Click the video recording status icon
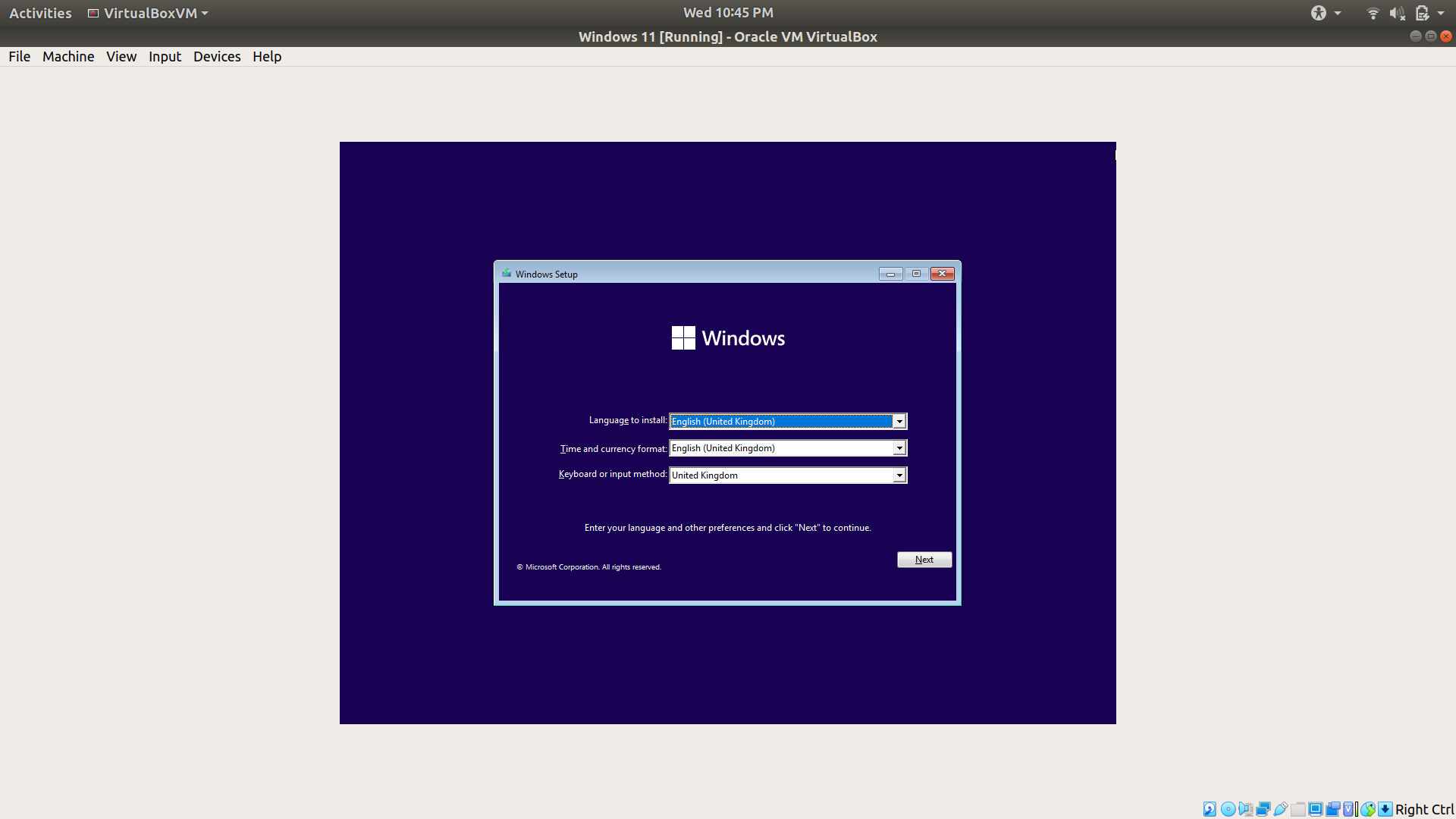 [x=1333, y=809]
